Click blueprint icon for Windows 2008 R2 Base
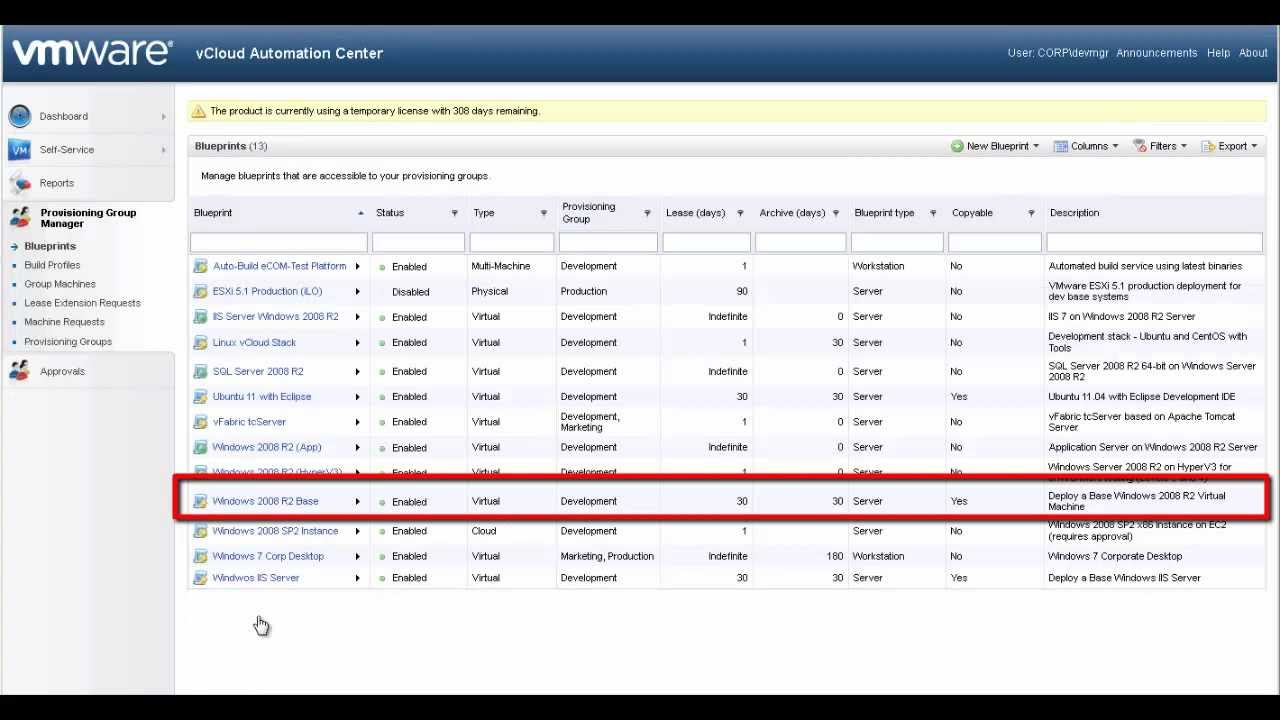Image resolution: width=1280 pixels, height=720 pixels. 201,501
